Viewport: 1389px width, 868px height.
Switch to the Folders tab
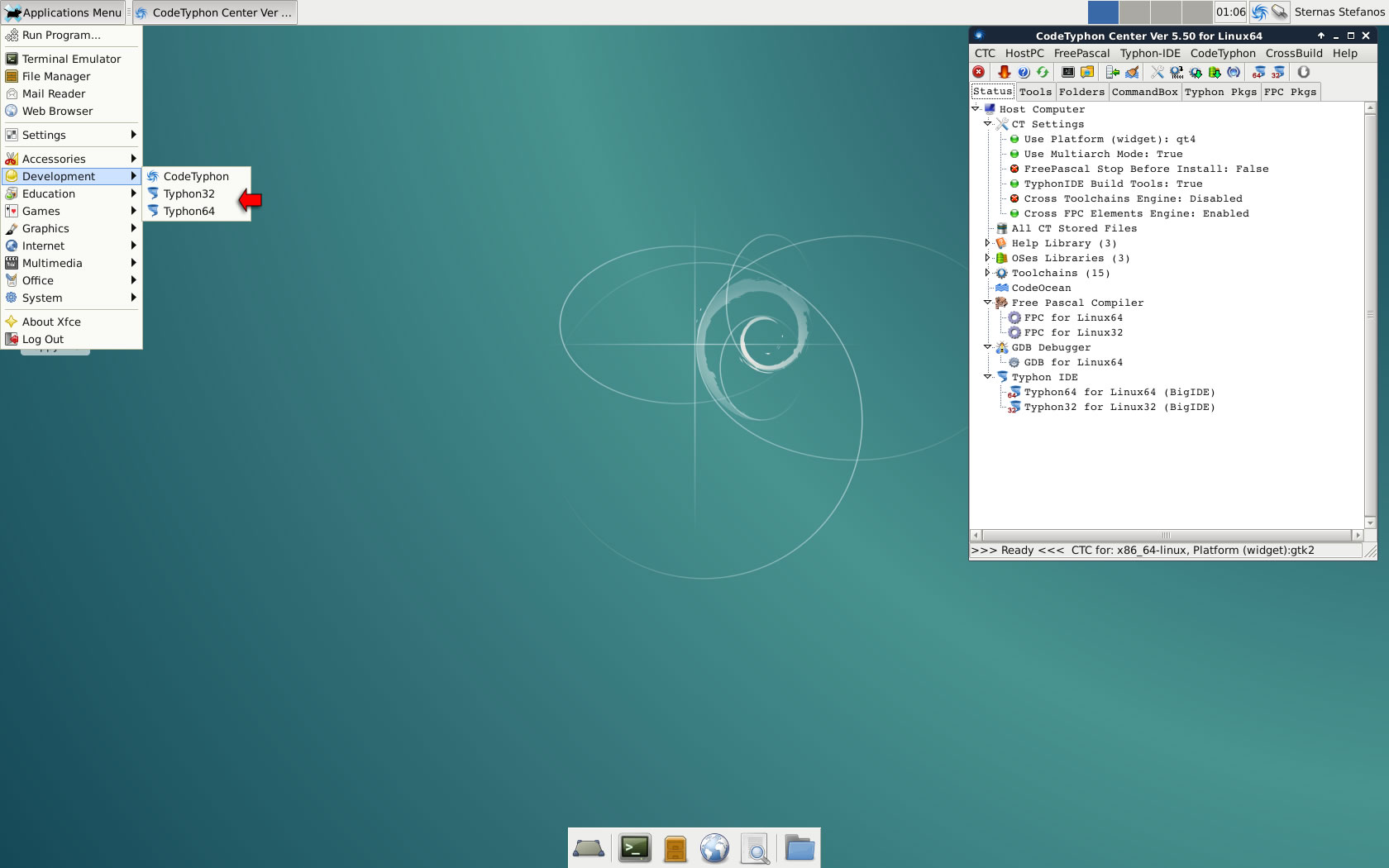tap(1081, 92)
